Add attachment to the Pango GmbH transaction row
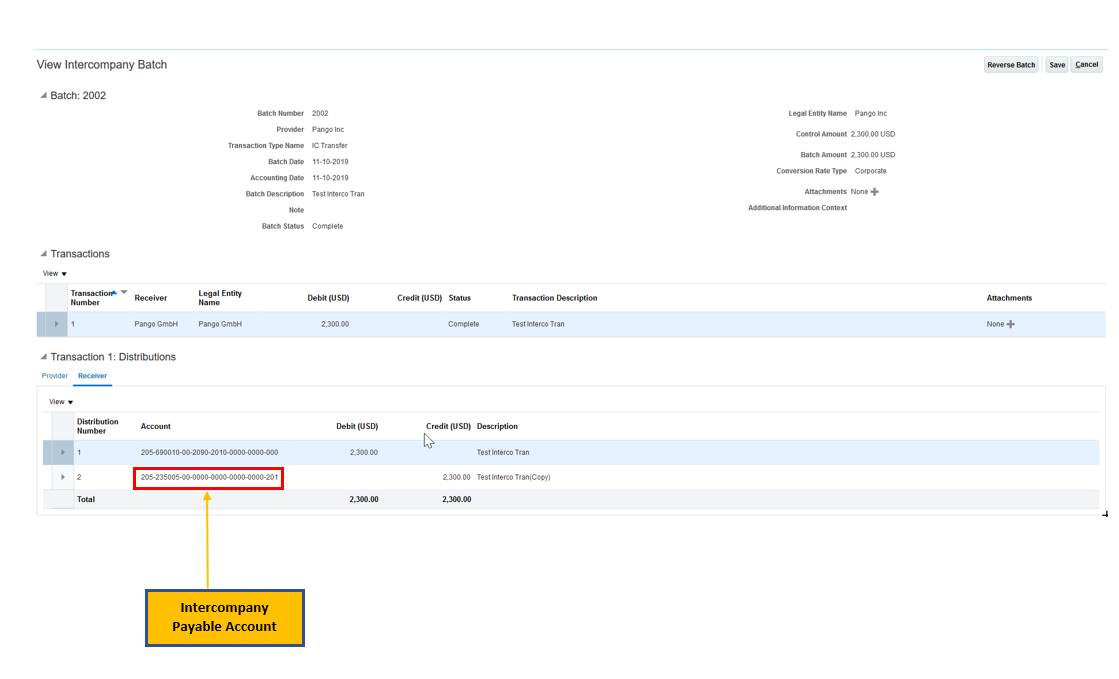 [1010, 324]
